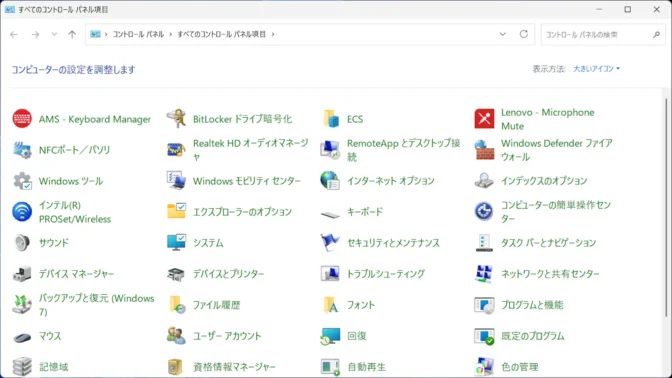The height and width of the screenshot is (378, 672).
Task: Click the コントロール パネル breadcrumb
Action: [138, 34]
